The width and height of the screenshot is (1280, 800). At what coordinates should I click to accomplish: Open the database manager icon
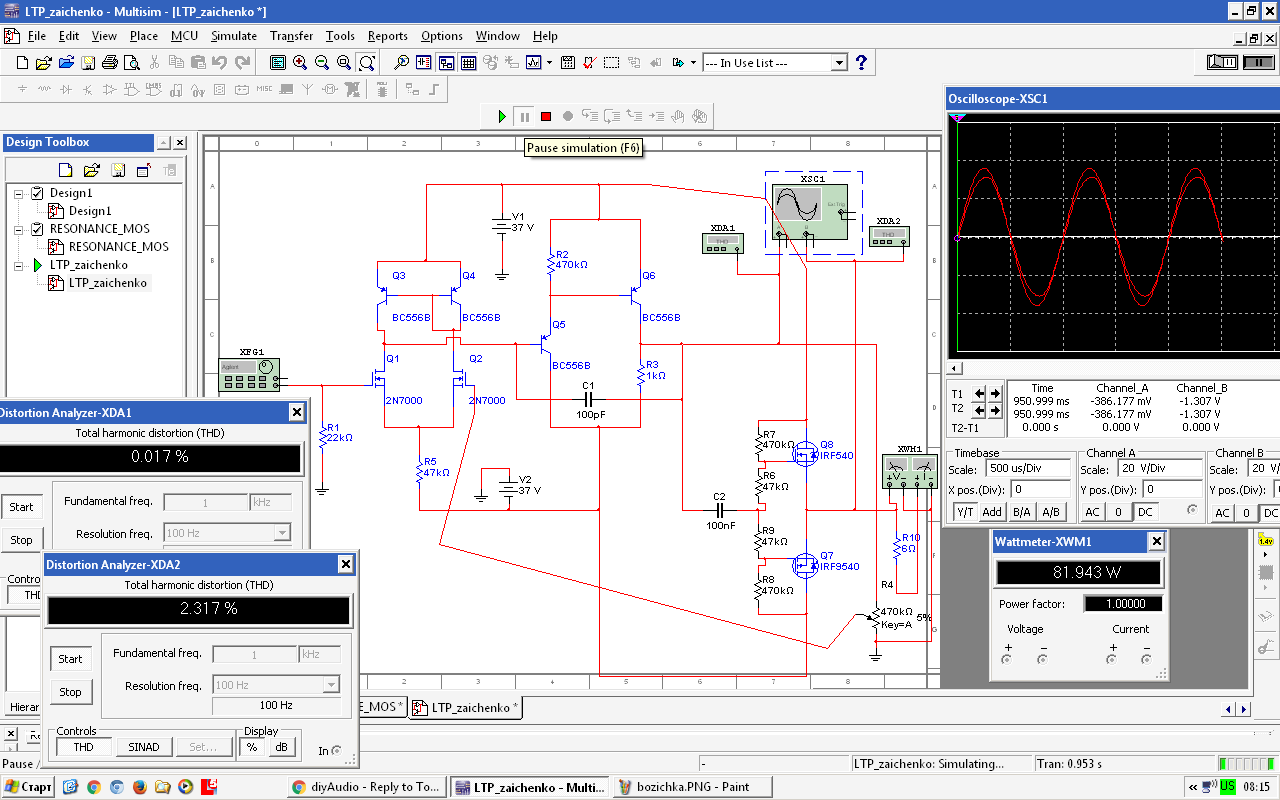point(489,62)
